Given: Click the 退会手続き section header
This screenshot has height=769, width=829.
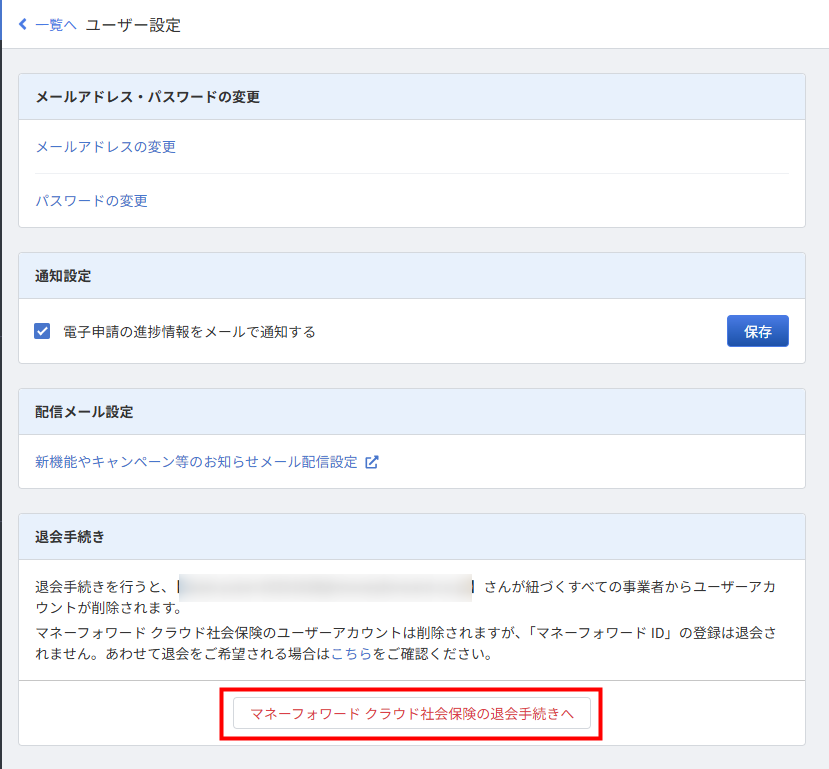Looking at the screenshot, I should point(70,537).
